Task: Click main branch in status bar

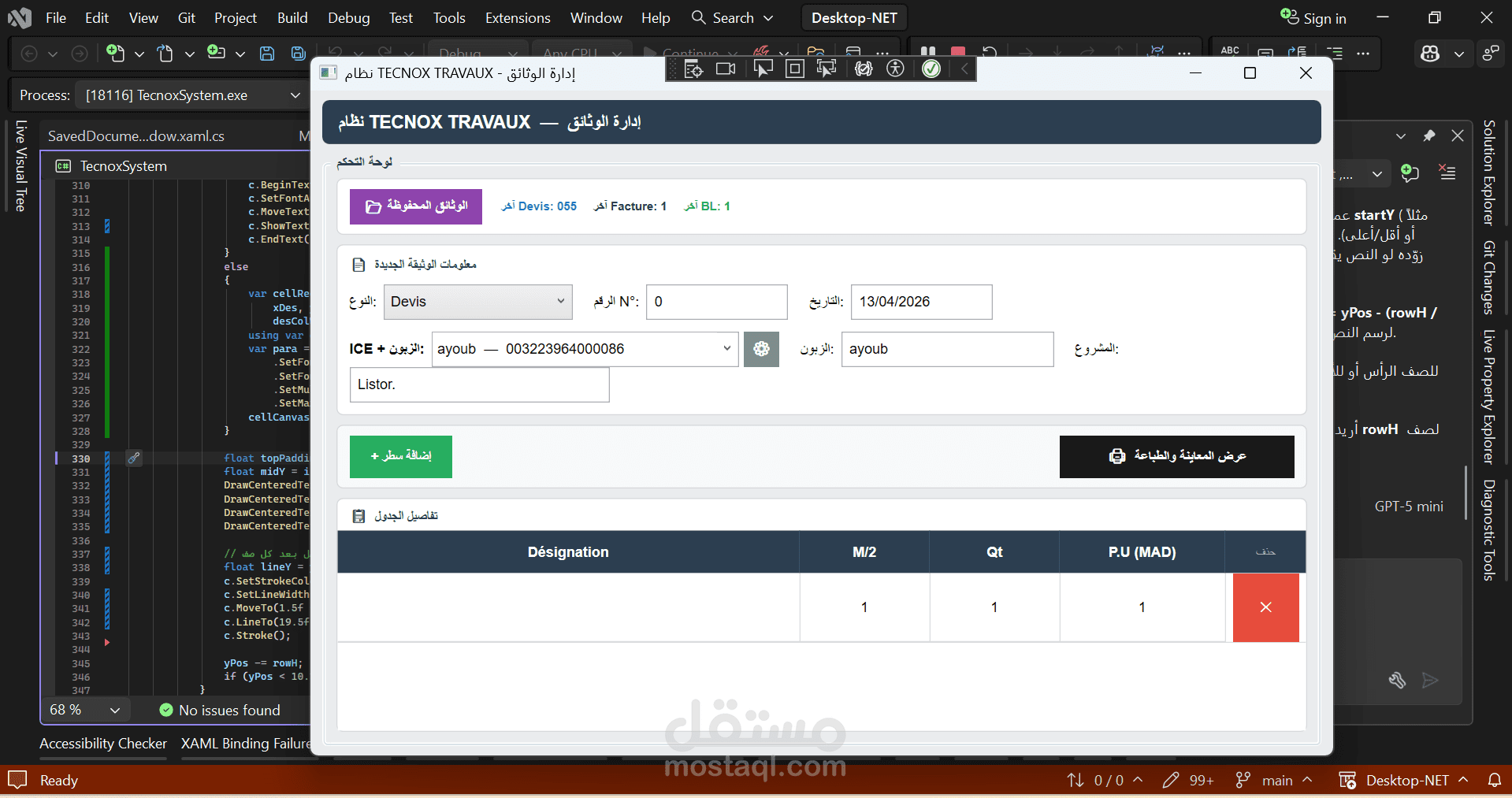Action: pyautogui.click(x=1274, y=781)
